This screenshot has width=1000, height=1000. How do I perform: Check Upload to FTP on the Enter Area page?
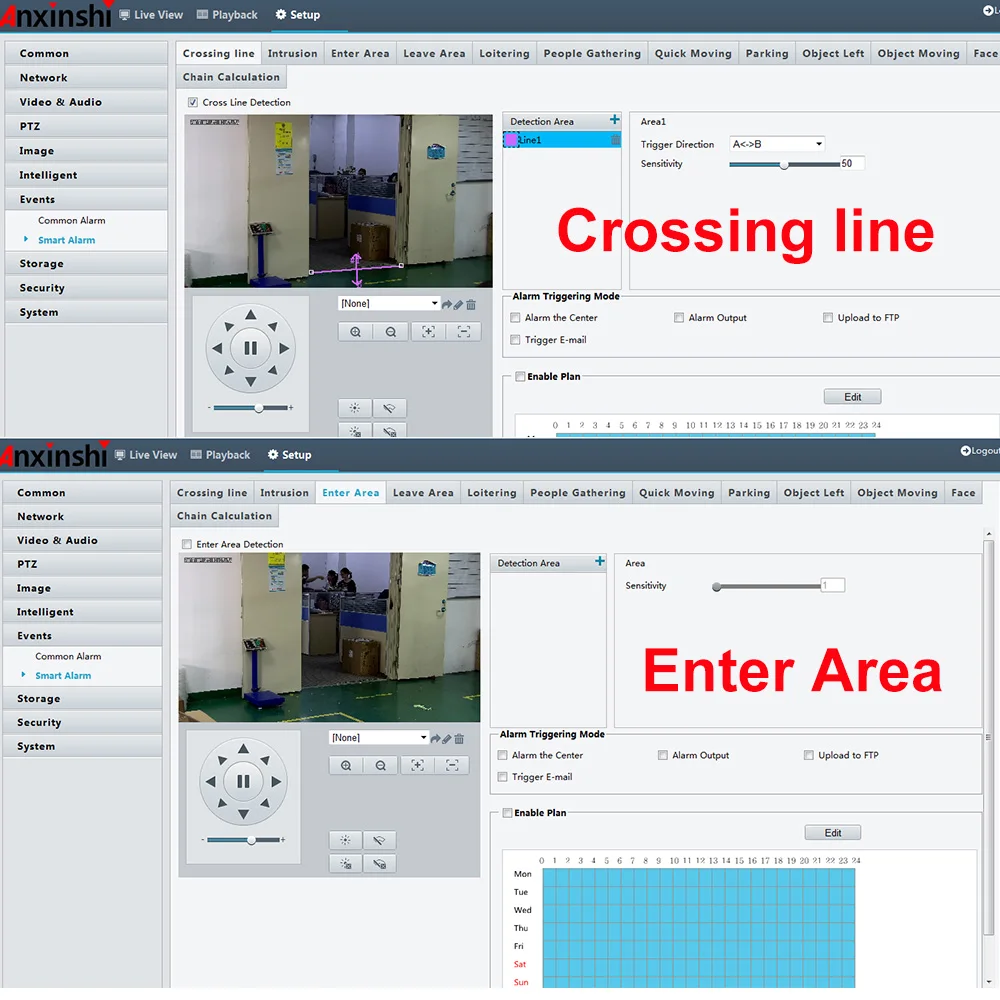(809, 755)
